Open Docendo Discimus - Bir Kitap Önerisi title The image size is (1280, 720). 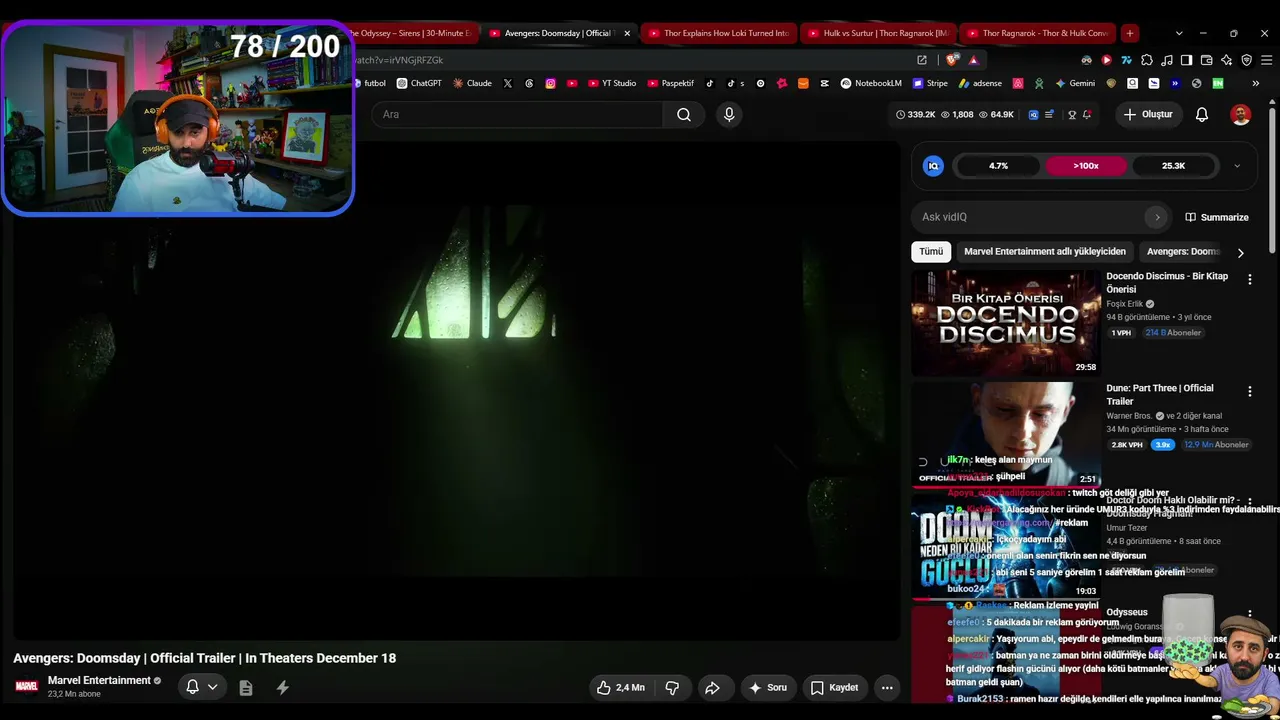click(x=1167, y=283)
